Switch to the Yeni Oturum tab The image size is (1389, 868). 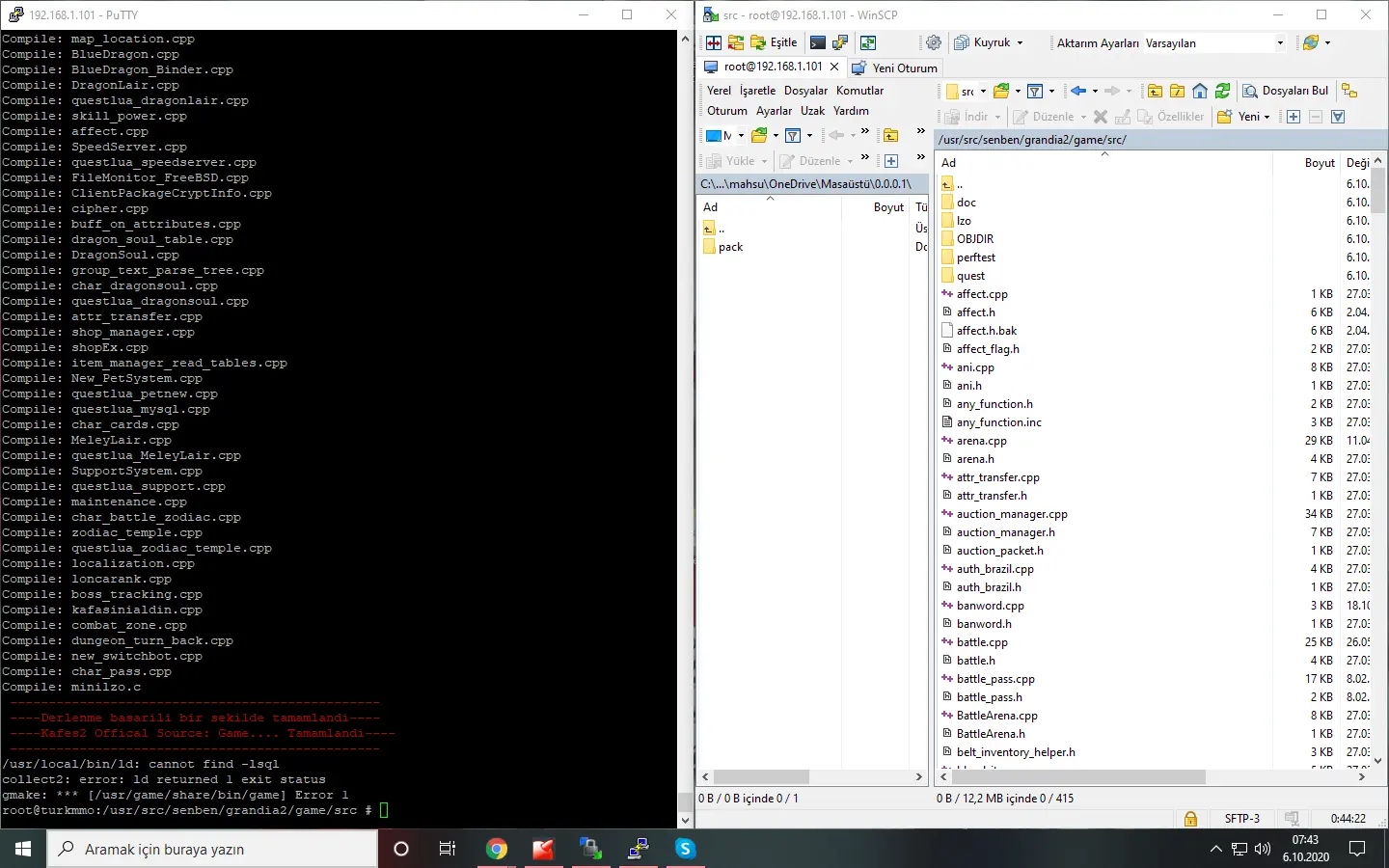point(894,68)
